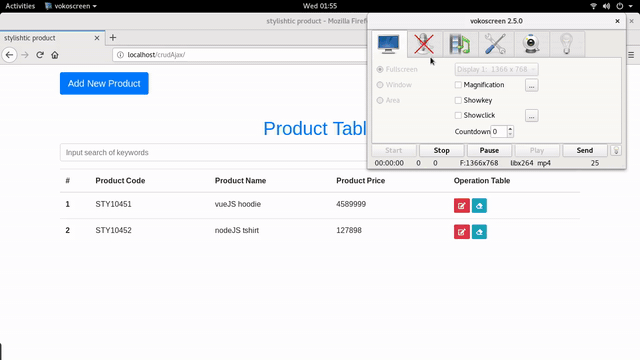The height and width of the screenshot is (360, 640).
Task: Click the nodeJS tshirt name cell
Action: coord(237,231)
